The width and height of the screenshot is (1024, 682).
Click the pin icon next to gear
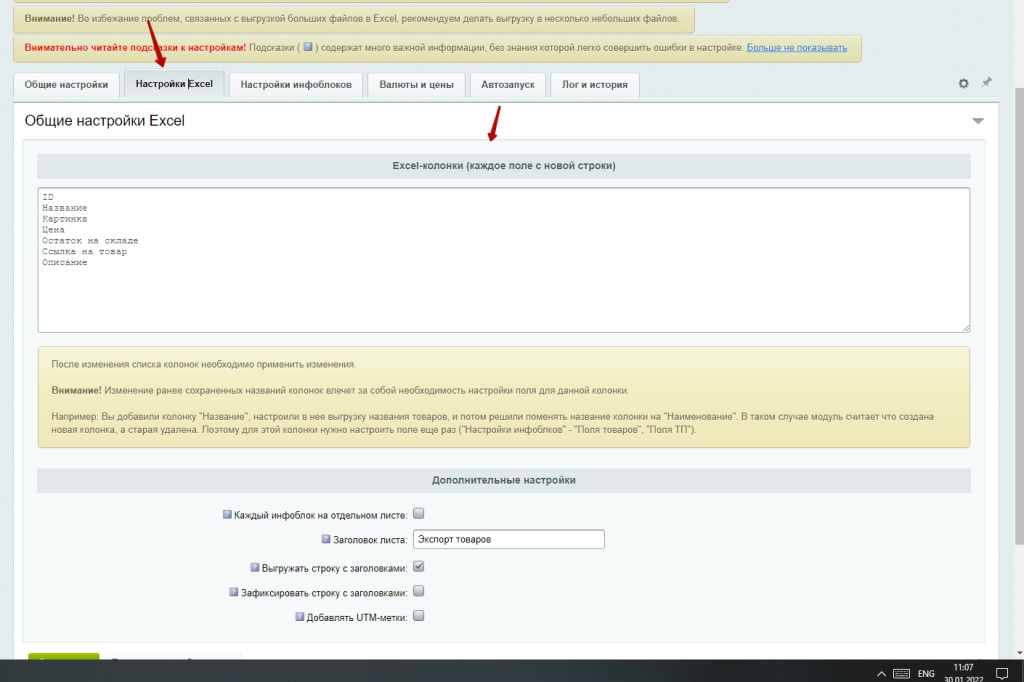click(987, 82)
